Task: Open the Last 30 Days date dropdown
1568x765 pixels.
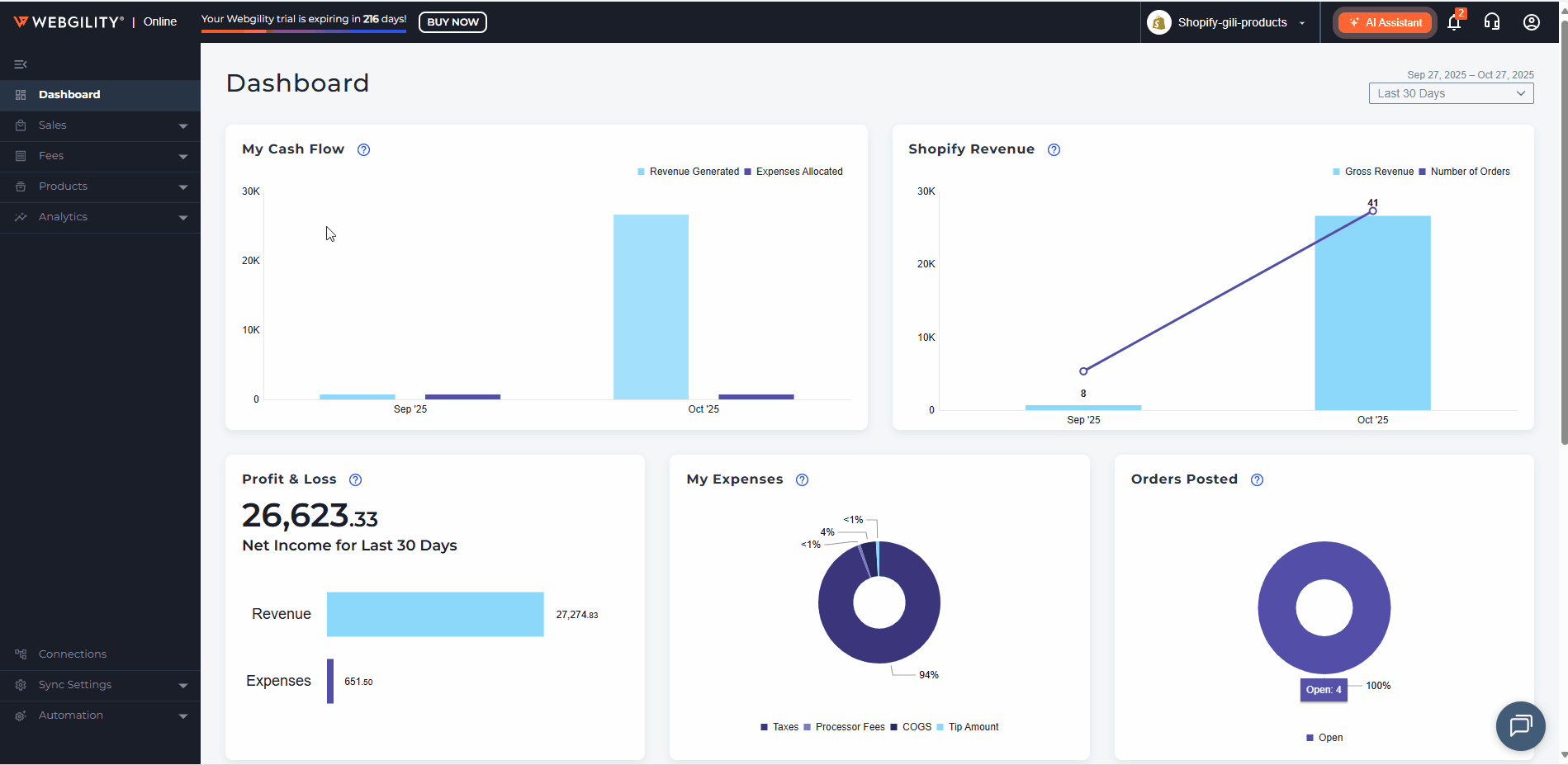Action: (x=1450, y=93)
